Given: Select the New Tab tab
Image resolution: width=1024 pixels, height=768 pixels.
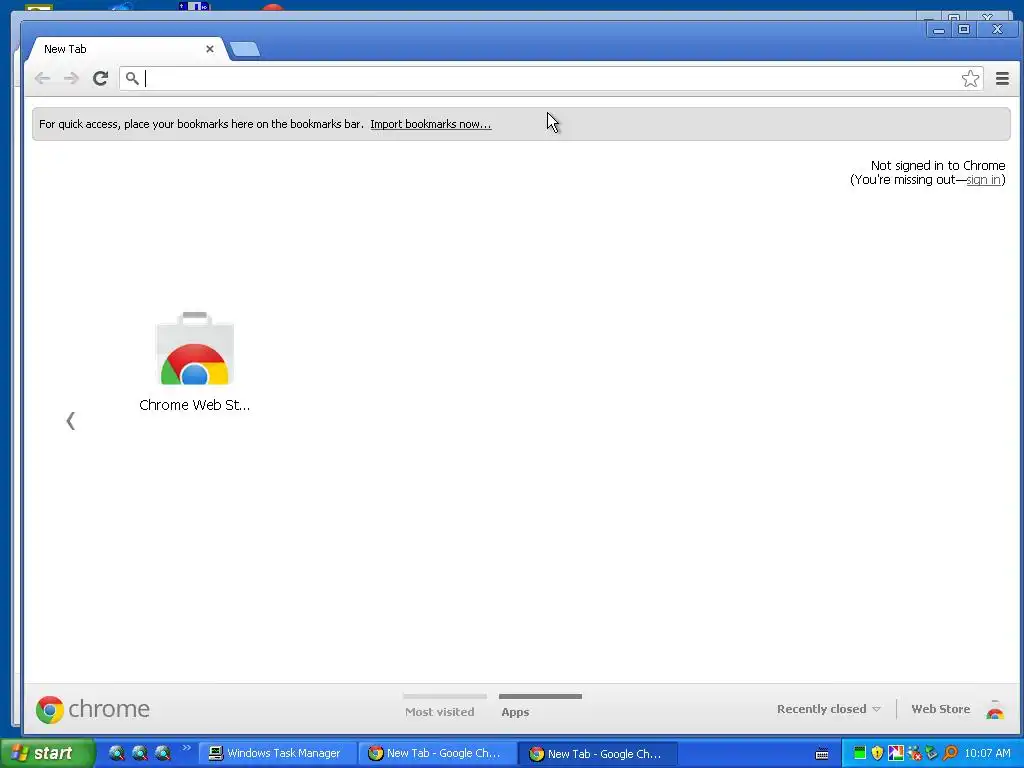Looking at the screenshot, I should coord(124,49).
